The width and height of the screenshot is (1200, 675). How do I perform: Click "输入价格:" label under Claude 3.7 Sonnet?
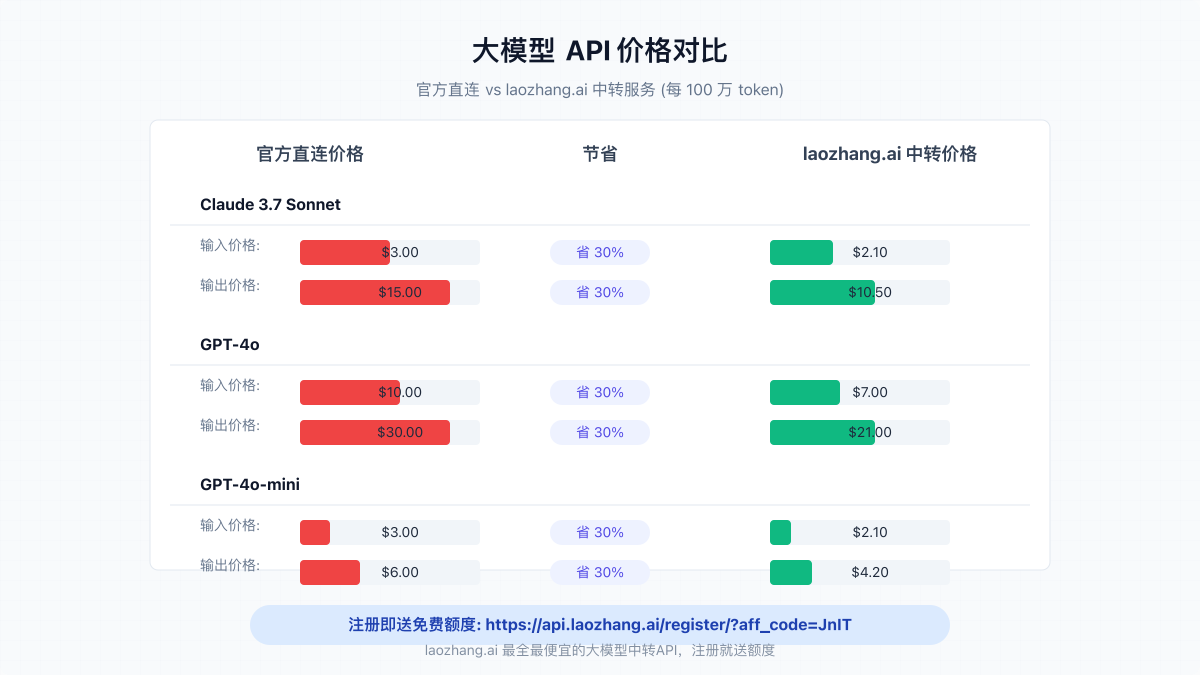point(230,245)
